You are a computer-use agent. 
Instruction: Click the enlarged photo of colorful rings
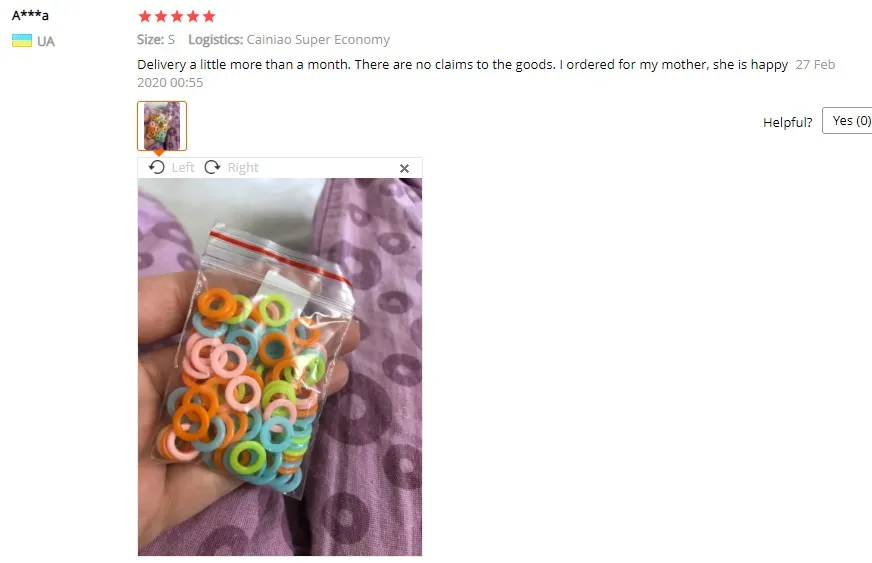(x=280, y=367)
